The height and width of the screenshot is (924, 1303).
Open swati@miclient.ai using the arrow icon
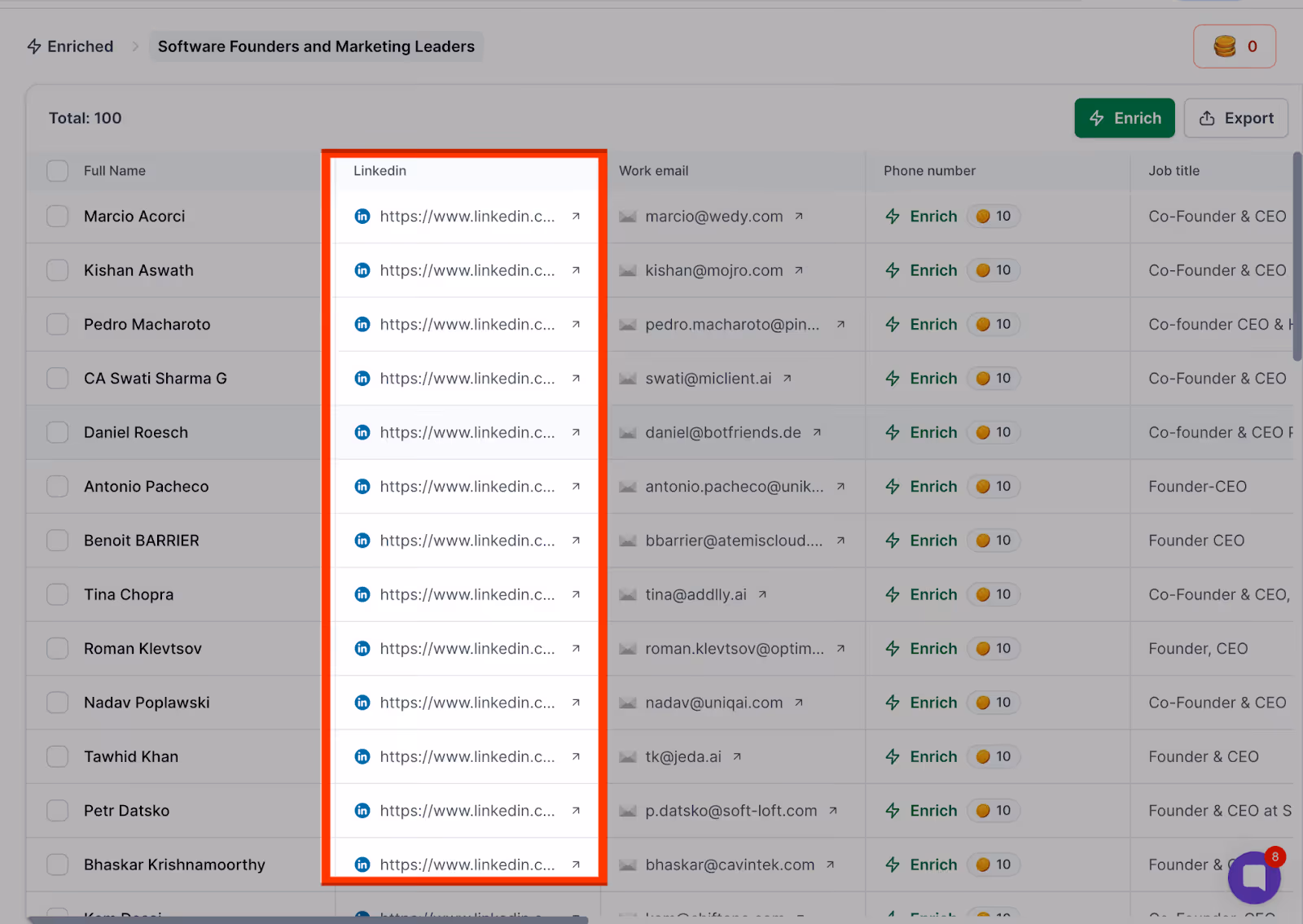point(787,378)
